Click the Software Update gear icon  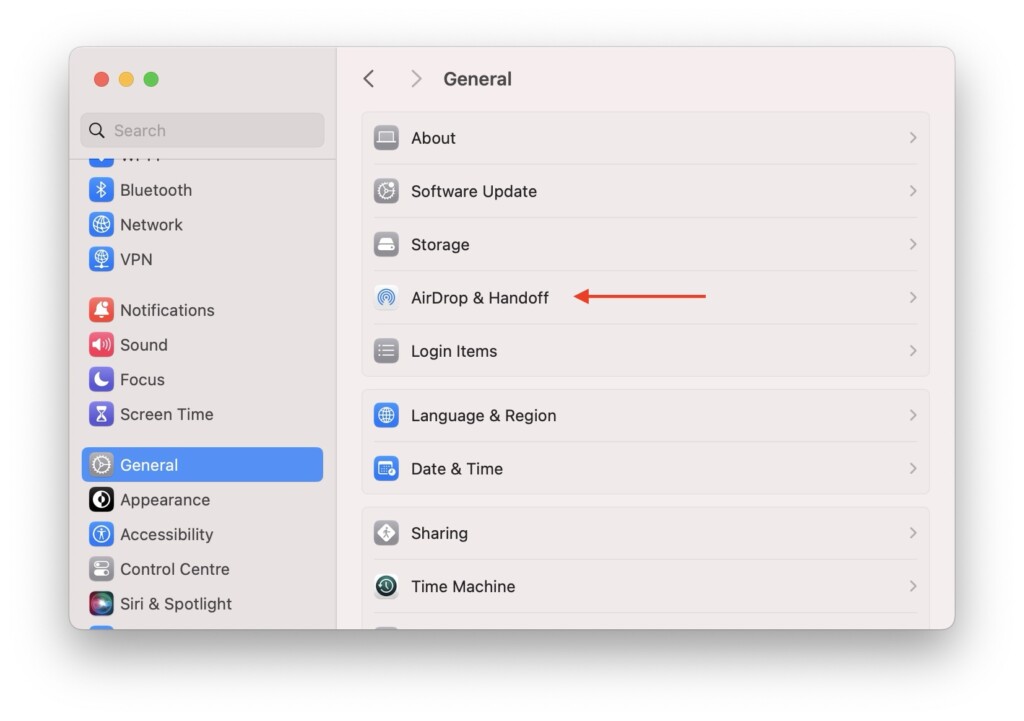pyautogui.click(x=386, y=191)
